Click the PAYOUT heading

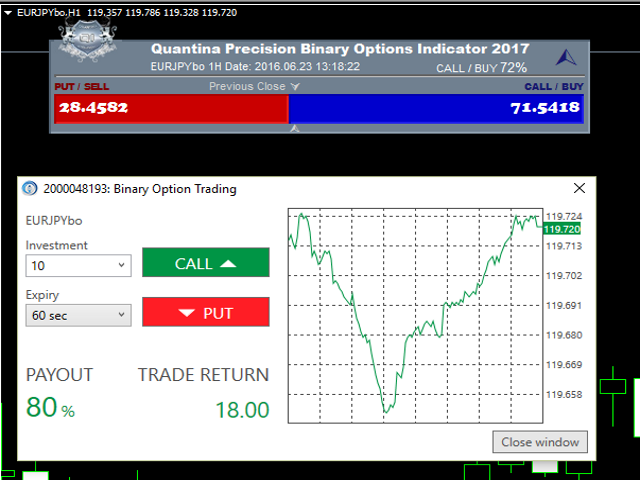click(60, 375)
